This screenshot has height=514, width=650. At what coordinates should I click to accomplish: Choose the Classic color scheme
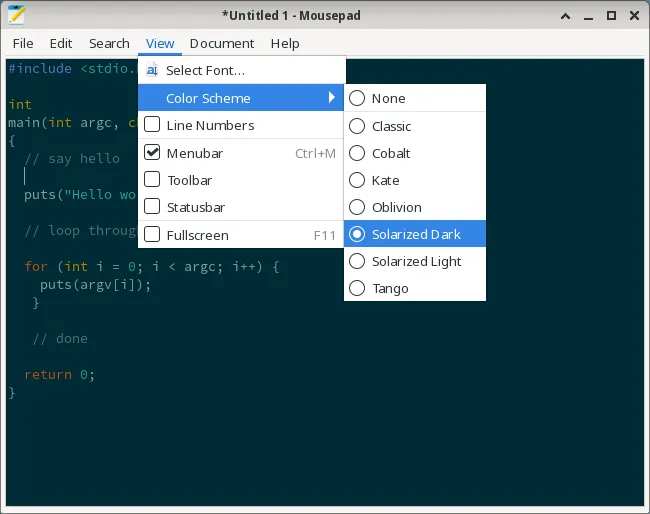[x=357, y=126]
